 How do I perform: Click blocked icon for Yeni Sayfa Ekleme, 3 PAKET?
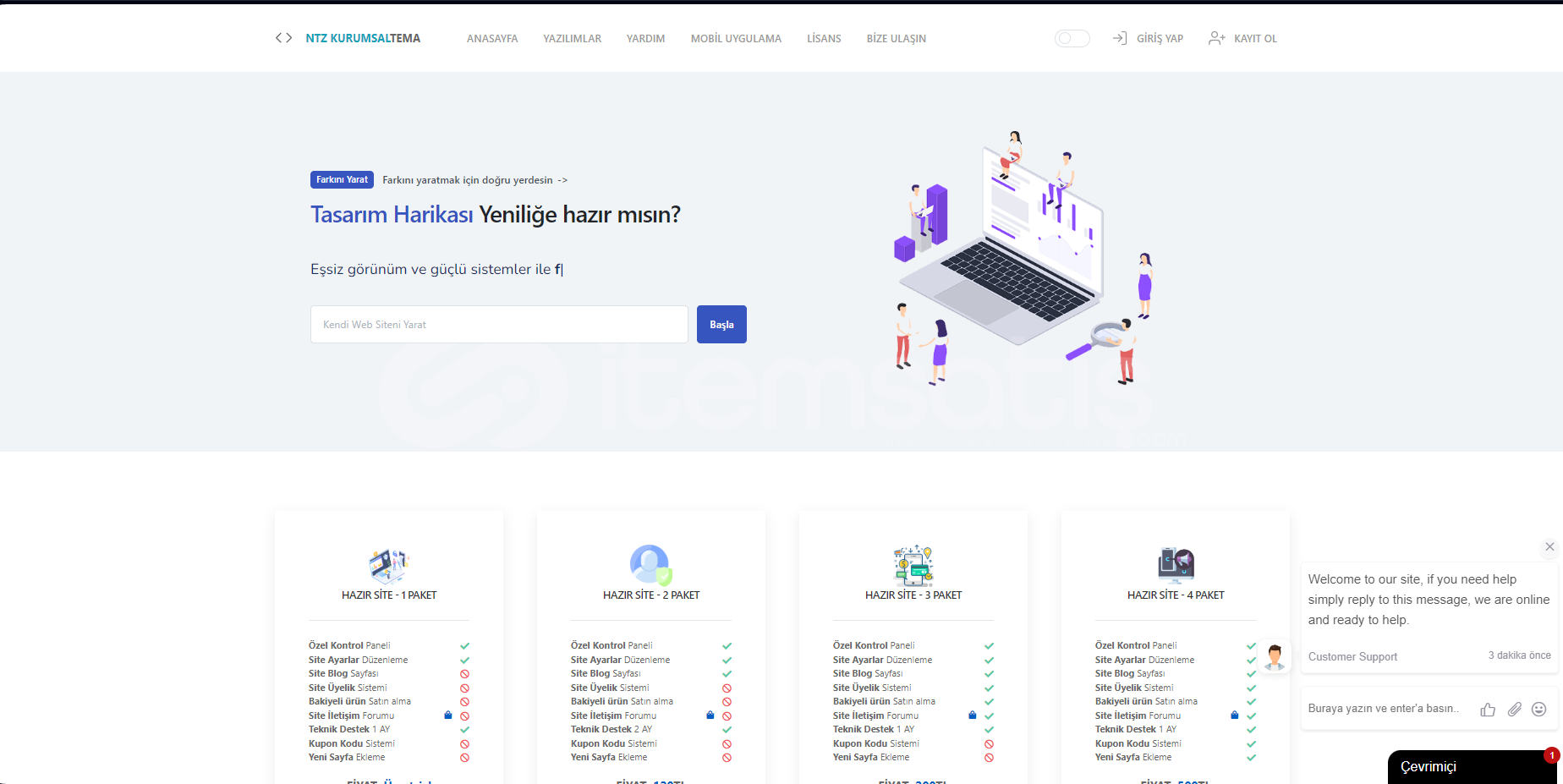click(989, 758)
